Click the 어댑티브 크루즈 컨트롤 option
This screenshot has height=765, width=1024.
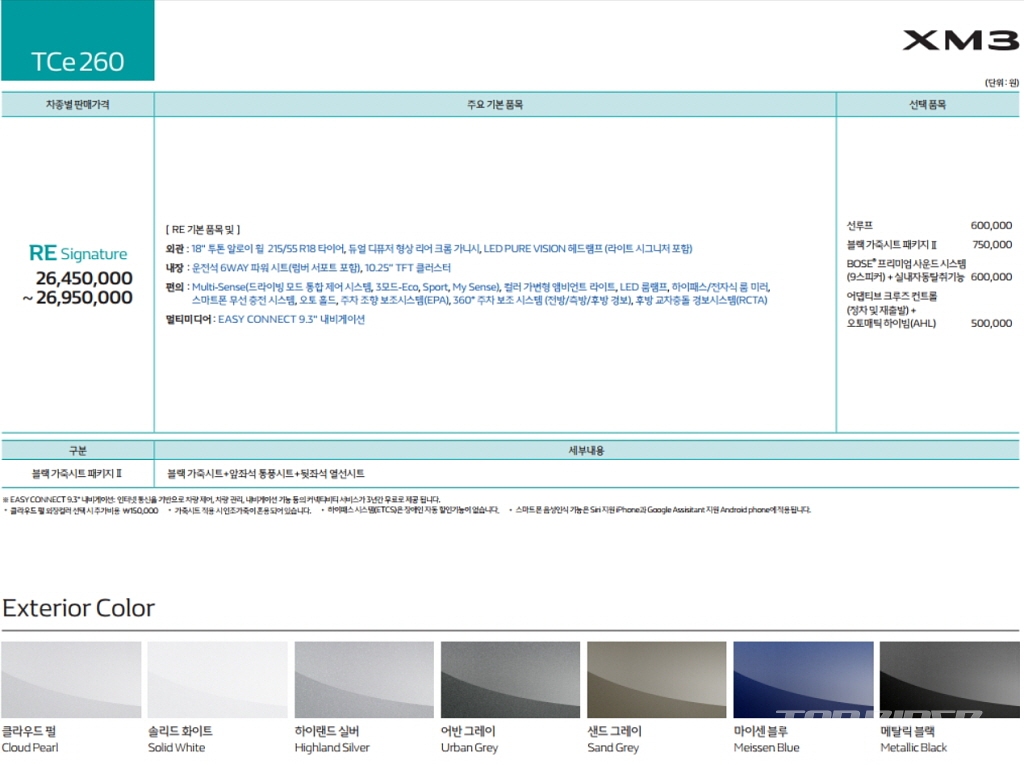point(892,310)
